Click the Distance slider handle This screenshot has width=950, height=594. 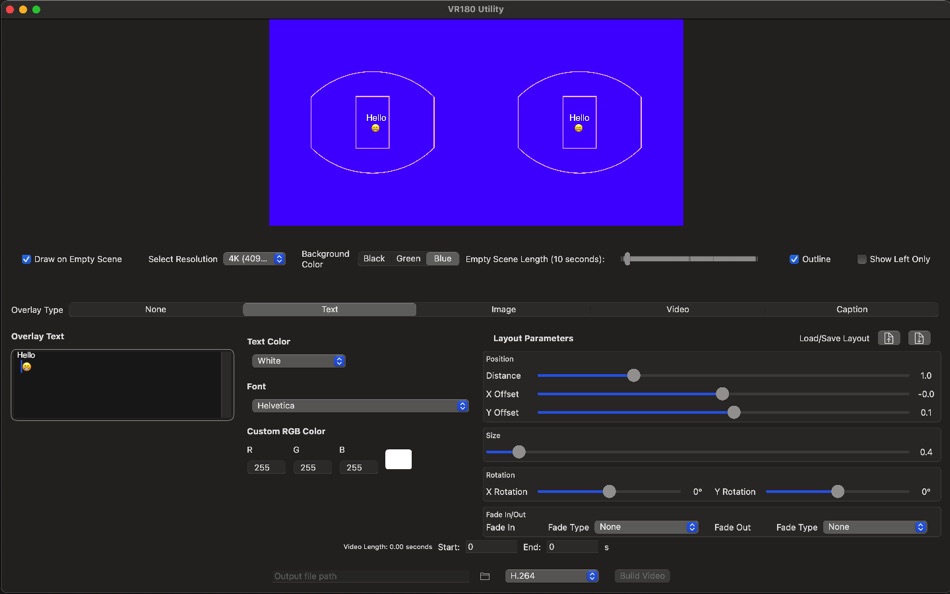634,376
